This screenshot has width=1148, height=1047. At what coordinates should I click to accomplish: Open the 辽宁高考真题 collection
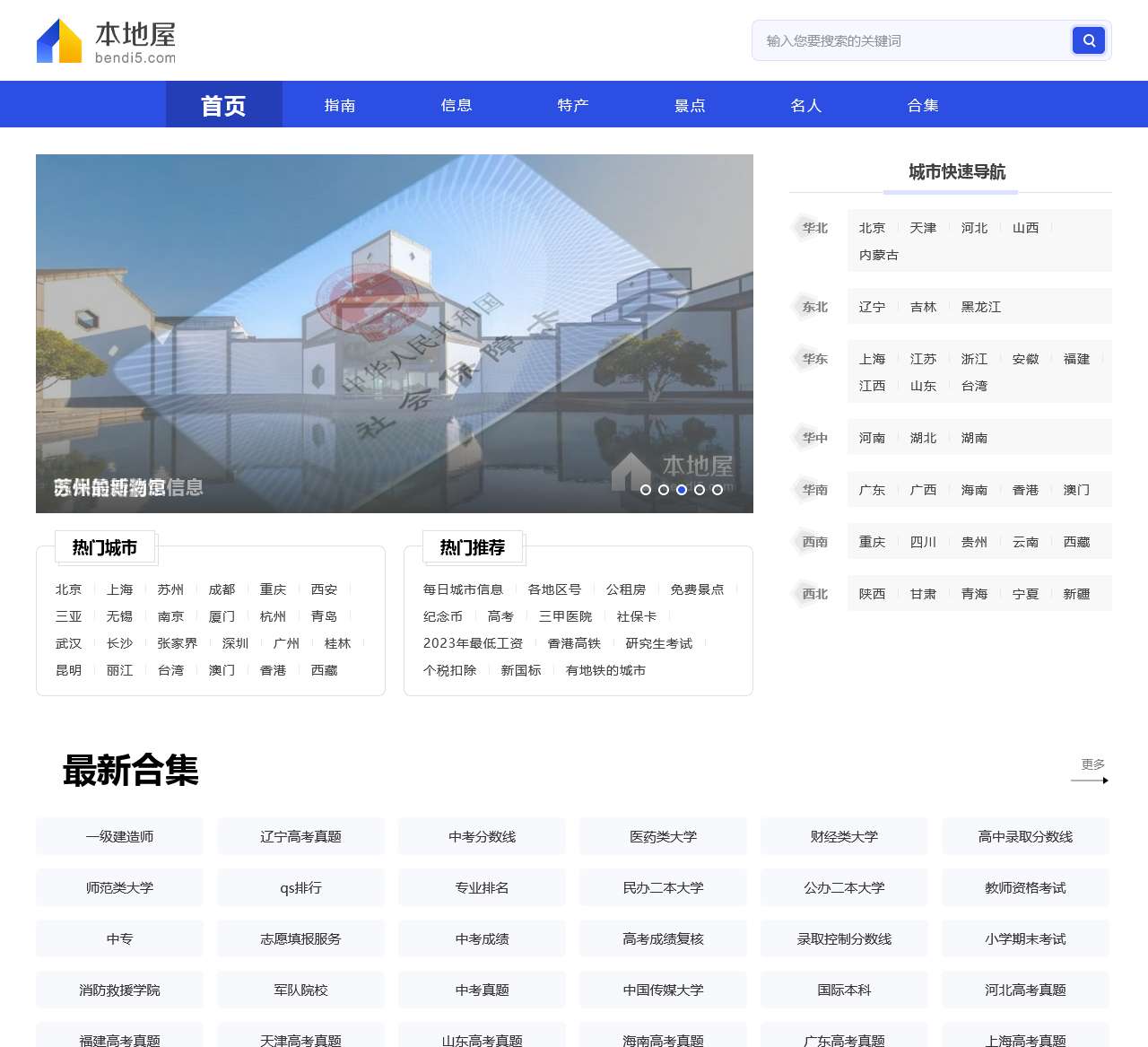click(x=300, y=836)
